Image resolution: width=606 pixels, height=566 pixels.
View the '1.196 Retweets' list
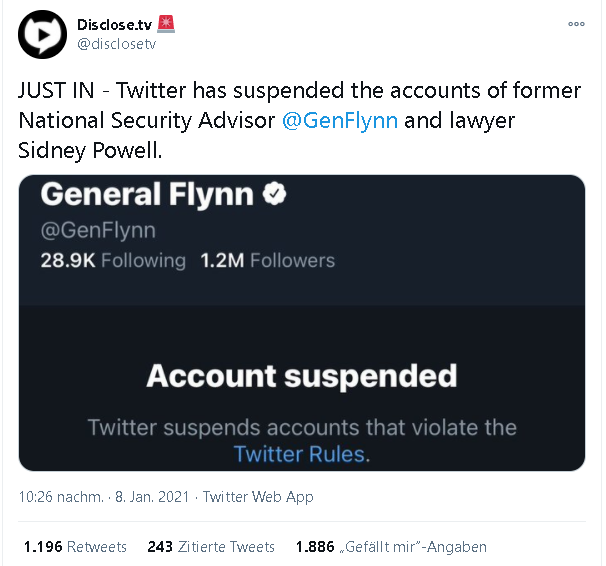pos(75,547)
